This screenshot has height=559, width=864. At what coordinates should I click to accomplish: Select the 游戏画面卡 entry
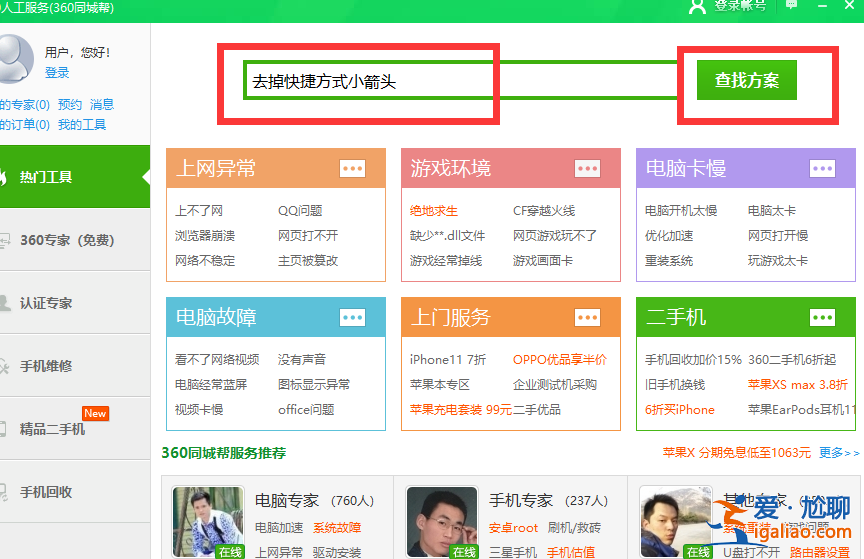(x=543, y=260)
